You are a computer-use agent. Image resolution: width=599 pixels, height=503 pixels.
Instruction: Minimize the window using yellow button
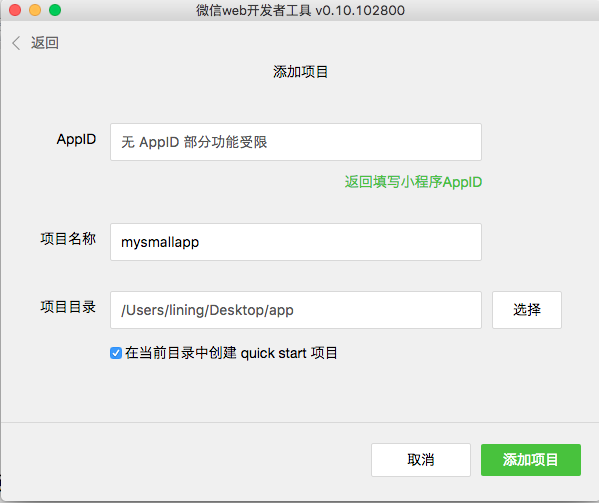35,10
